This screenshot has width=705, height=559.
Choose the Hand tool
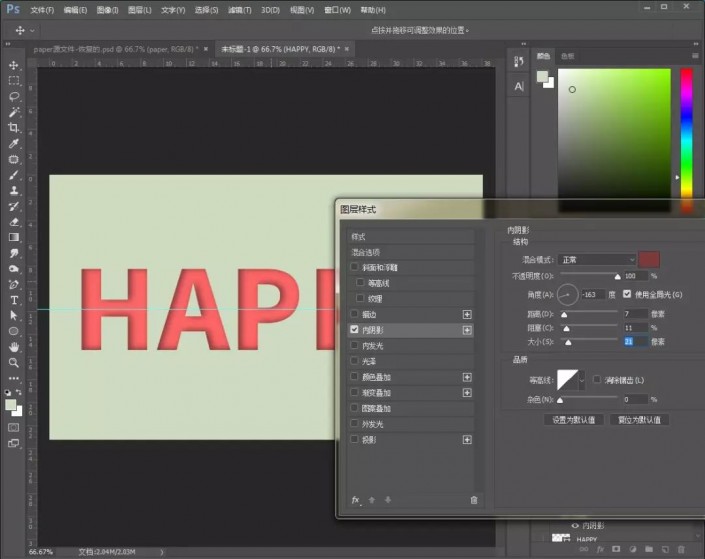(x=13, y=347)
